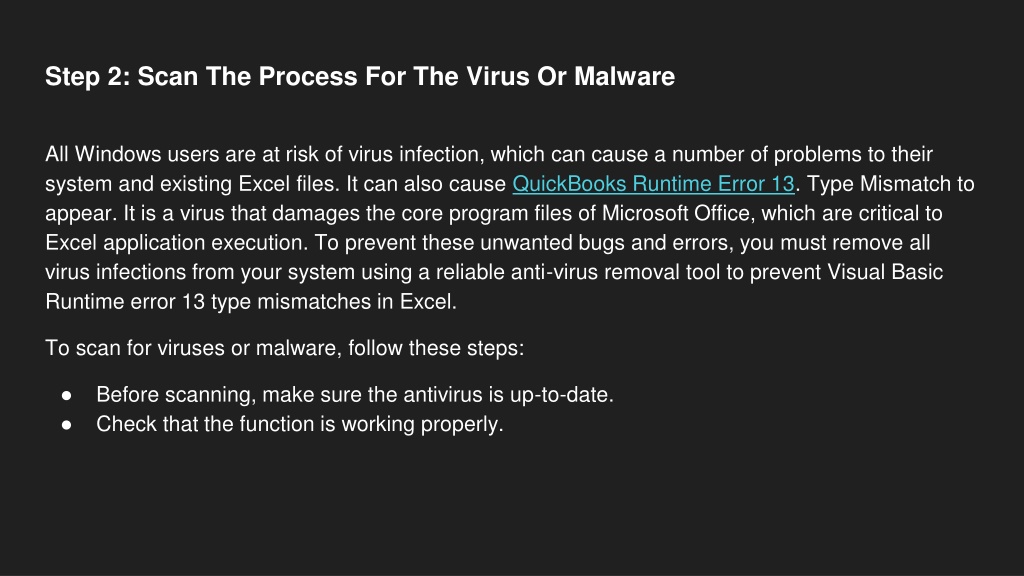This screenshot has width=1024, height=576.
Task: Click the phrase 'existing Excel files'
Action: point(248,184)
